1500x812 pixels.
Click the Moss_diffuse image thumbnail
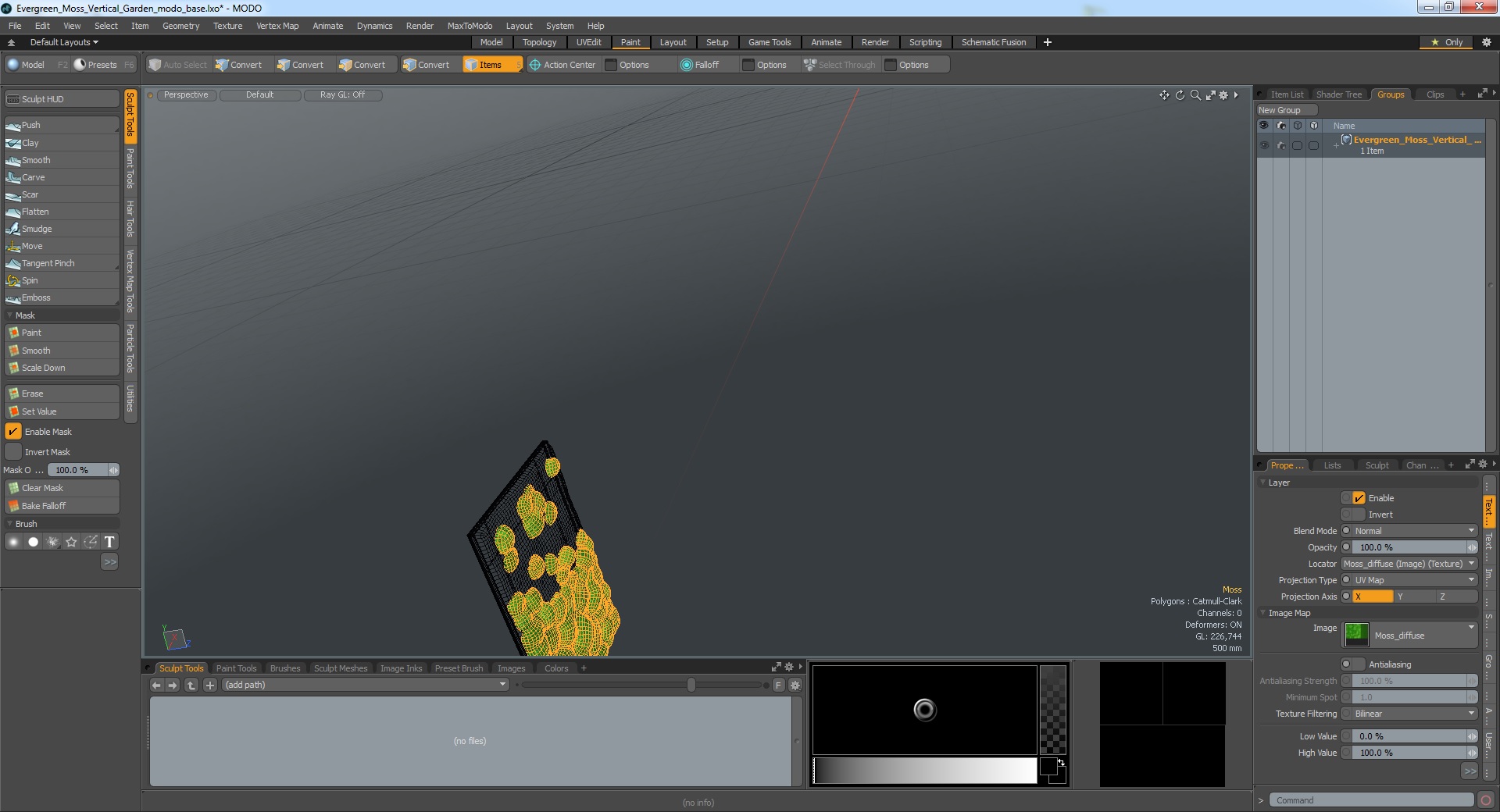1356,634
